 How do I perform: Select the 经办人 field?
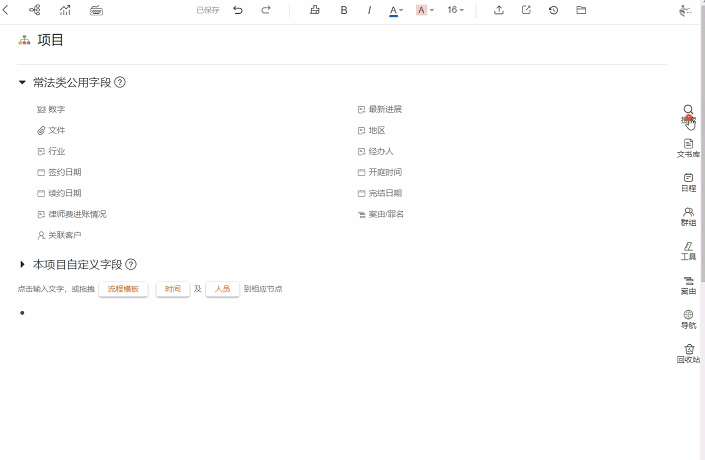[x=376, y=151]
